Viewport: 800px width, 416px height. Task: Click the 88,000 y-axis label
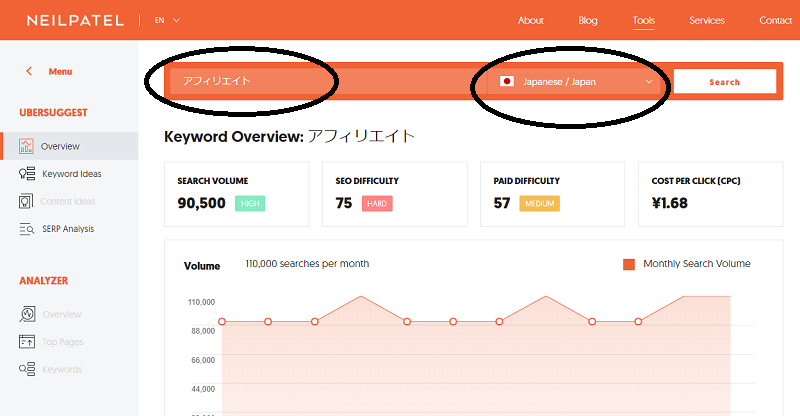(203, 331)
